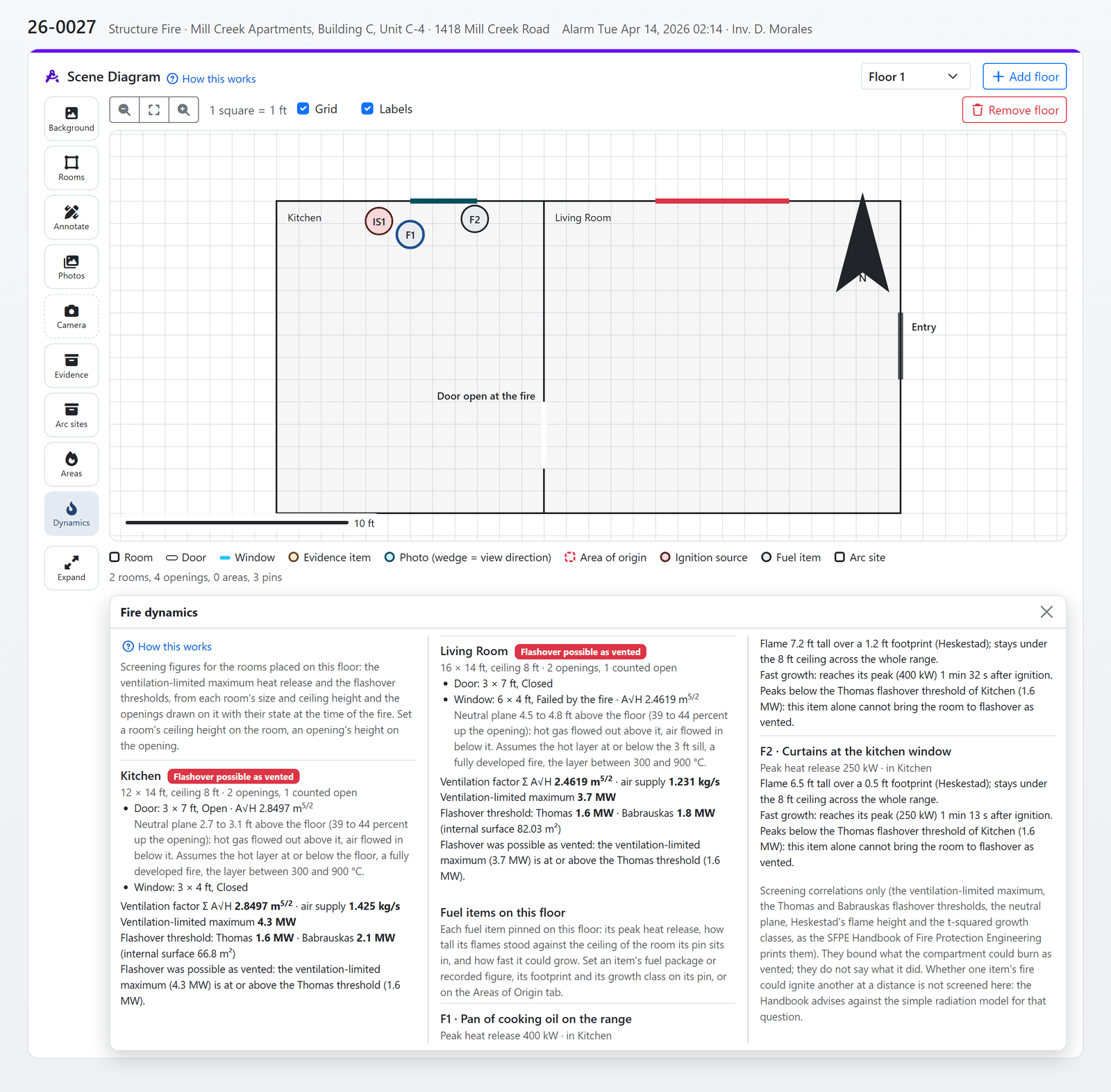Click 'F2 · Curtains at the kitchen window' heading
Image resolution: width=1111 pixels, height=1092 pixels.
point(855,751)
